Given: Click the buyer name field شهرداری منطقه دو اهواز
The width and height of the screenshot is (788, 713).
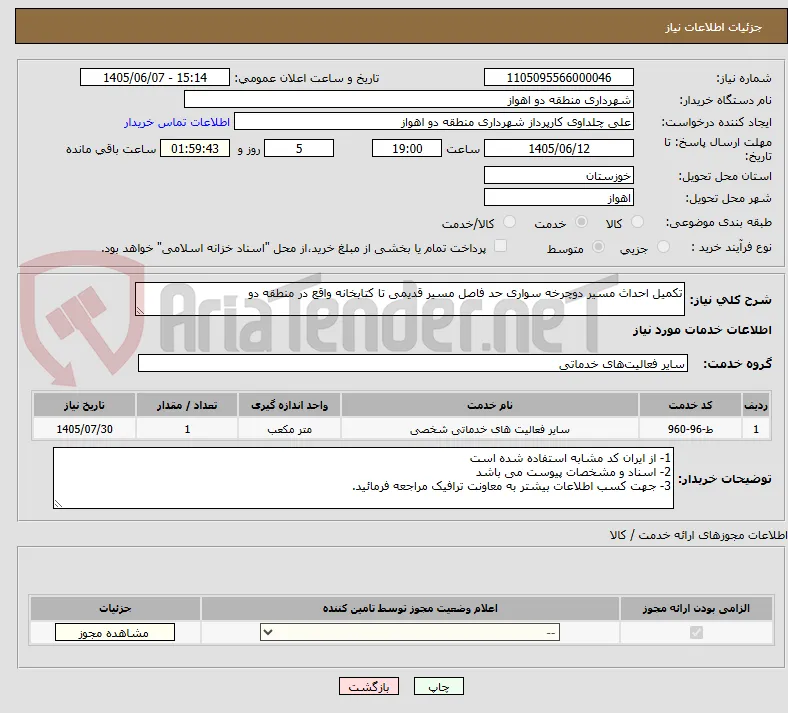Looking at the screenshot, I should (409, 99).
